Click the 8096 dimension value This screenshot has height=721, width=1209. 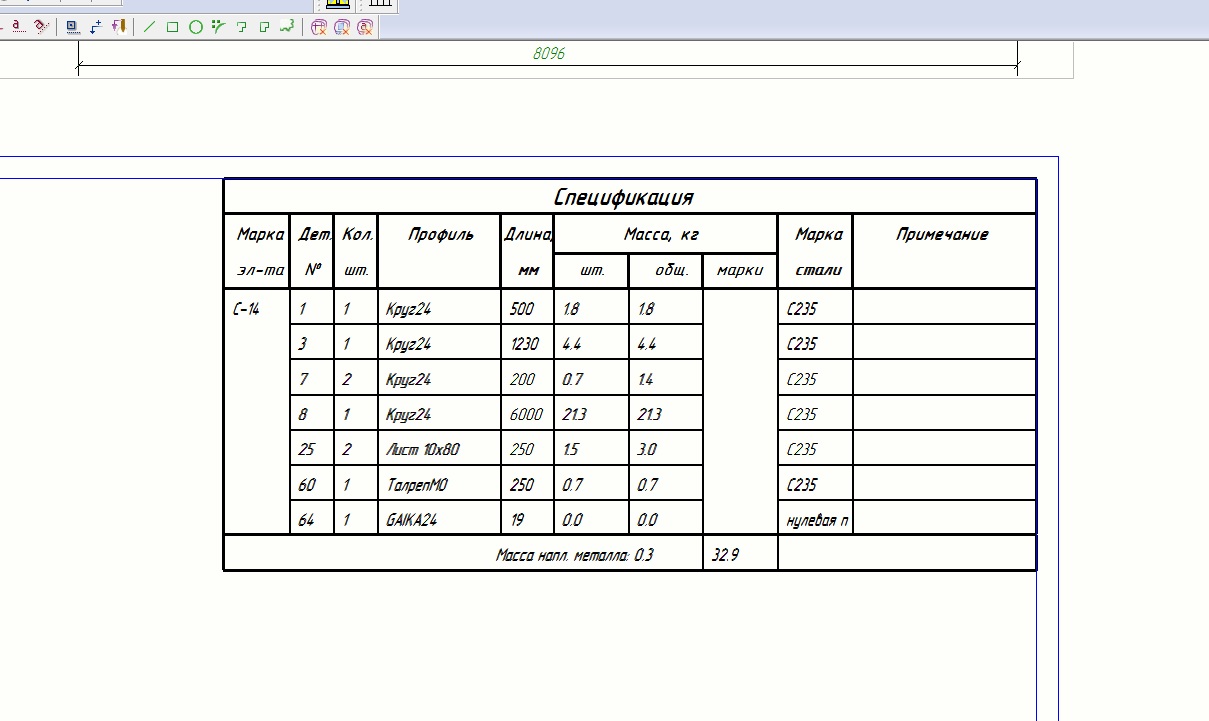click(x=549, y=53)
